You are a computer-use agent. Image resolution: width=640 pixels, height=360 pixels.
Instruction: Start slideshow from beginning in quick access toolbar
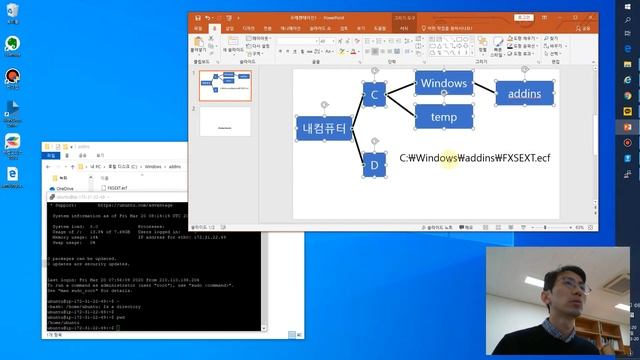(229, 18)
